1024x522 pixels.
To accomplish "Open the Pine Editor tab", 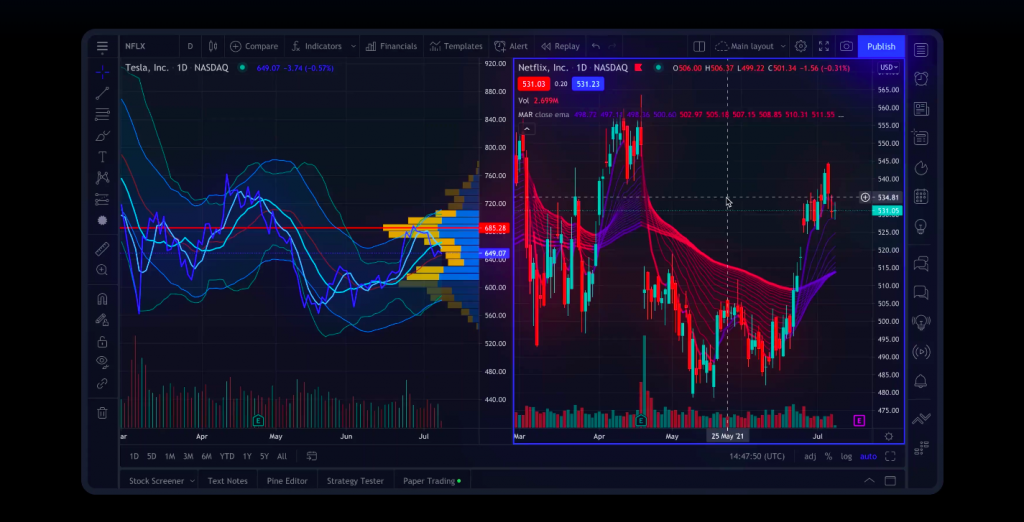I will 287,481.
